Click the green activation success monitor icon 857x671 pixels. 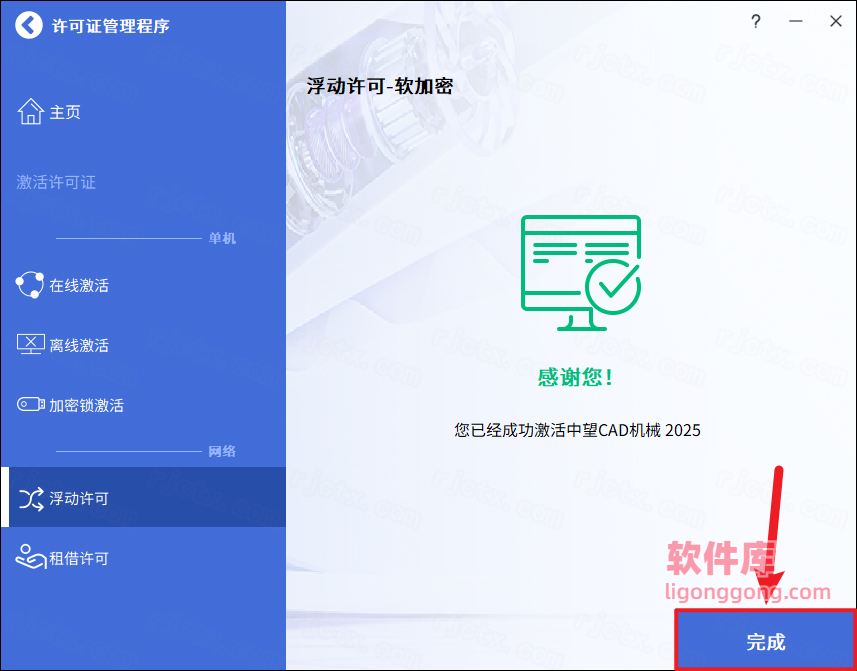click(x=580, y=273)
